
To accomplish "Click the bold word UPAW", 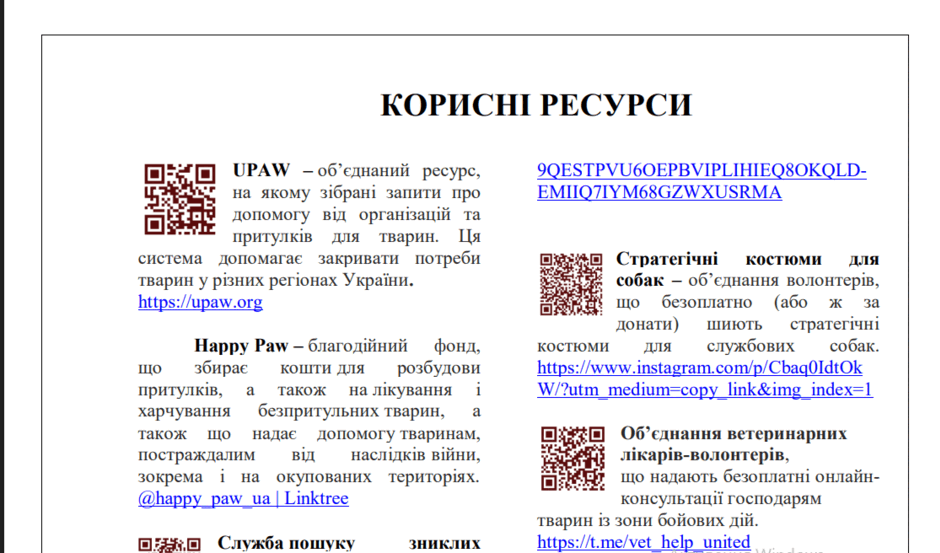I will click(x=261, y=170).
